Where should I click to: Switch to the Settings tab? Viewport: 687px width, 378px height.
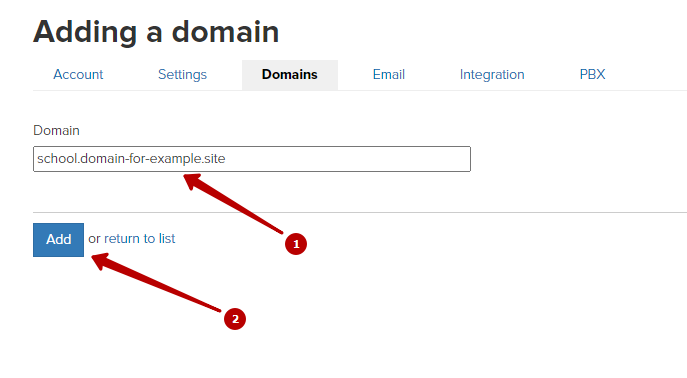pyautogui.click(x=182, y=75)
